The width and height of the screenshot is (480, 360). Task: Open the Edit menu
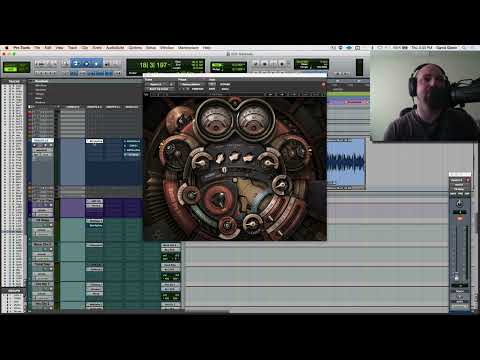coord(48,48)
